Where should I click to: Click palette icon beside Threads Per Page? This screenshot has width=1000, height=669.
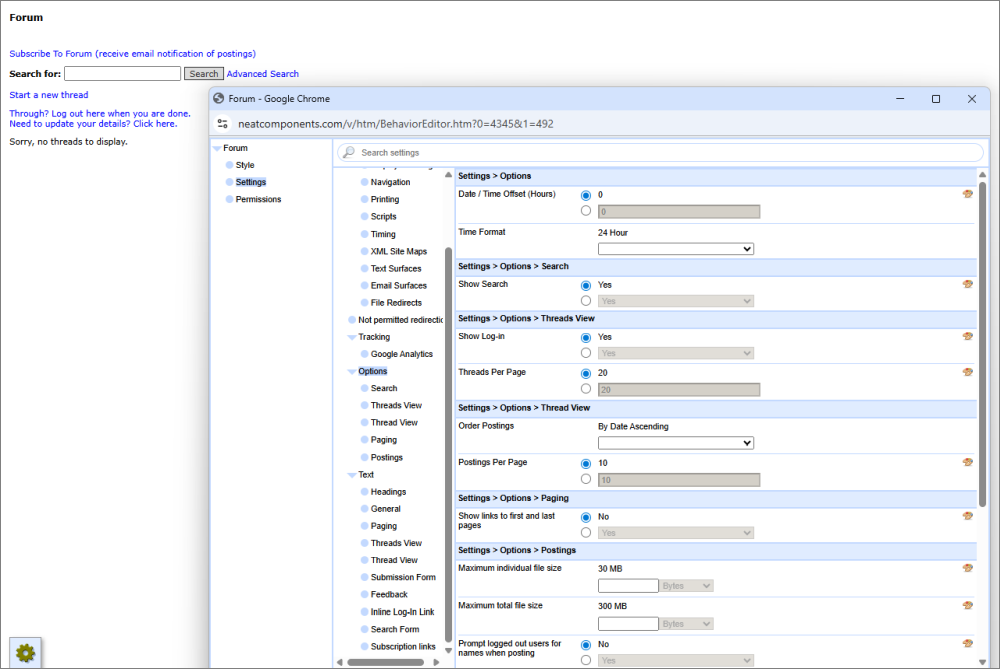(967, 372)
